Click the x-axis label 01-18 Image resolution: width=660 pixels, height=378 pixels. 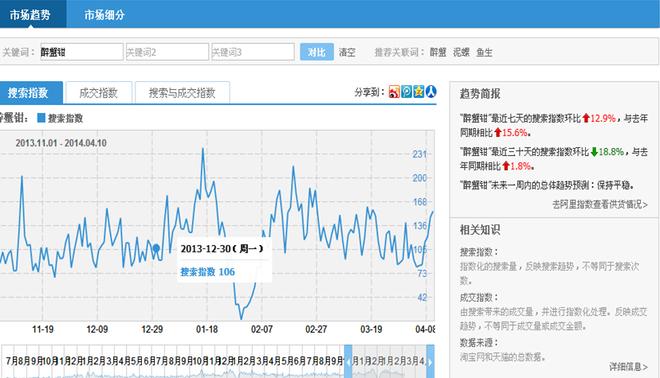pyautogui.click(x=207, y=329)
